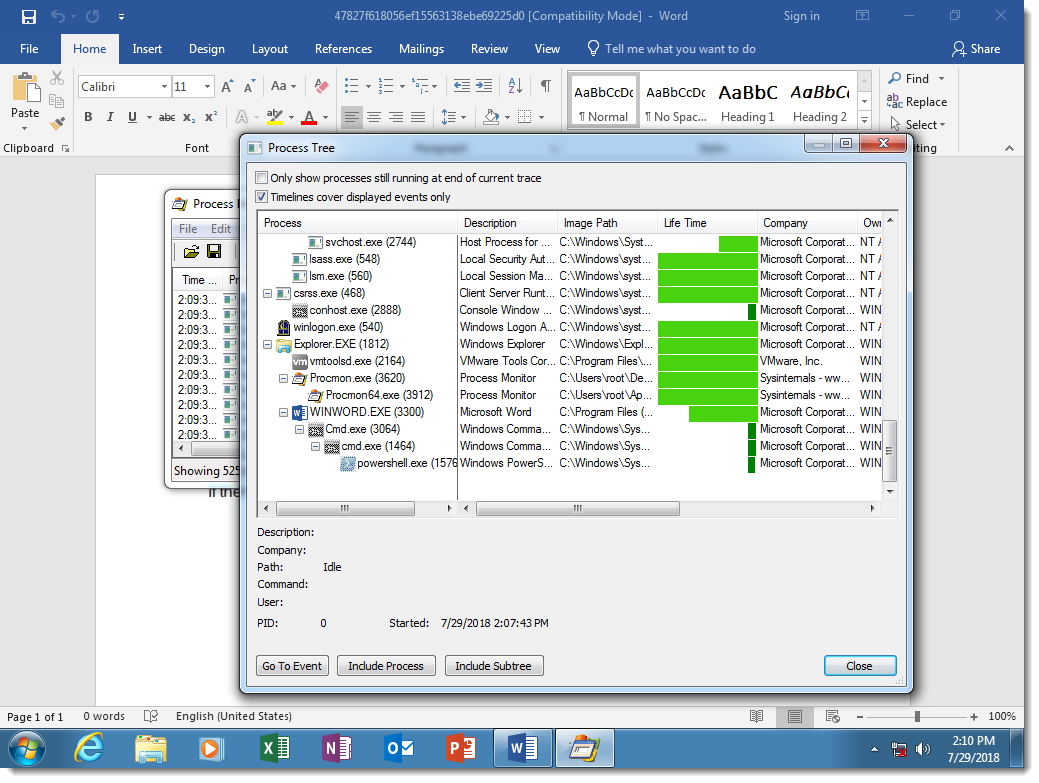Decrease paragraph indent
The image size is (1039, 783).
coord(462,86)
